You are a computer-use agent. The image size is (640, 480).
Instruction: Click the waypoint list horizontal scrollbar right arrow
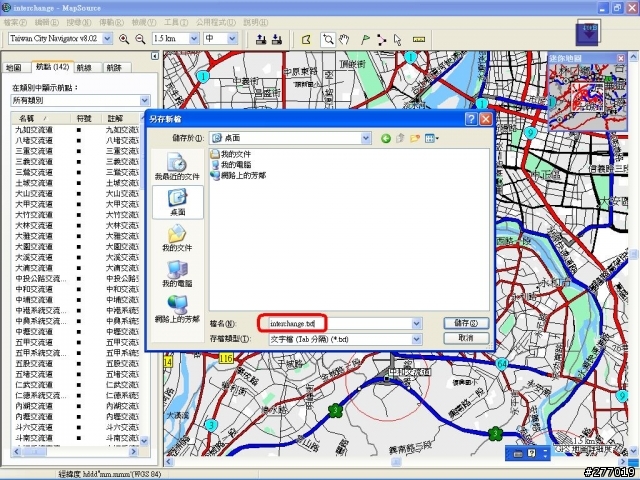[x=134, y=452]
